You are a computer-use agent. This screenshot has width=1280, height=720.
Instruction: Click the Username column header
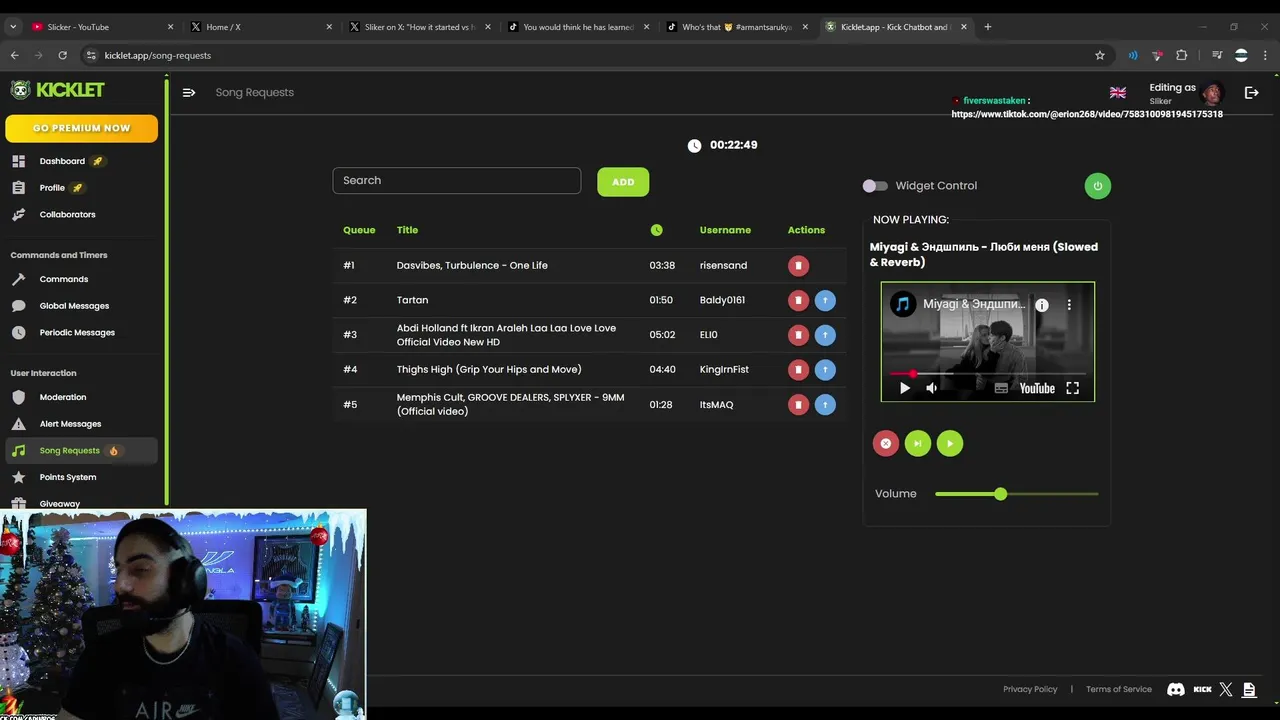725,230
